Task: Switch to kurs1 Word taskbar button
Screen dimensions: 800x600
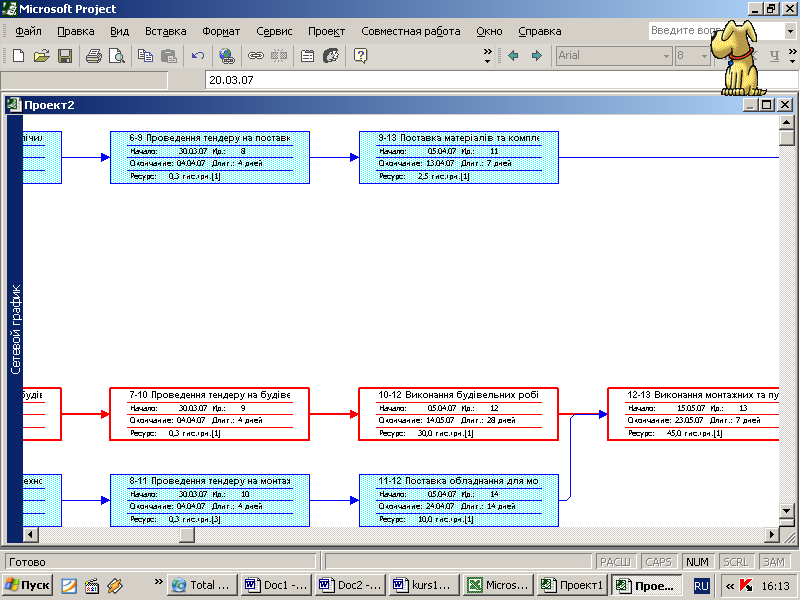Action: pyautogui.click(x=424, y=585)
